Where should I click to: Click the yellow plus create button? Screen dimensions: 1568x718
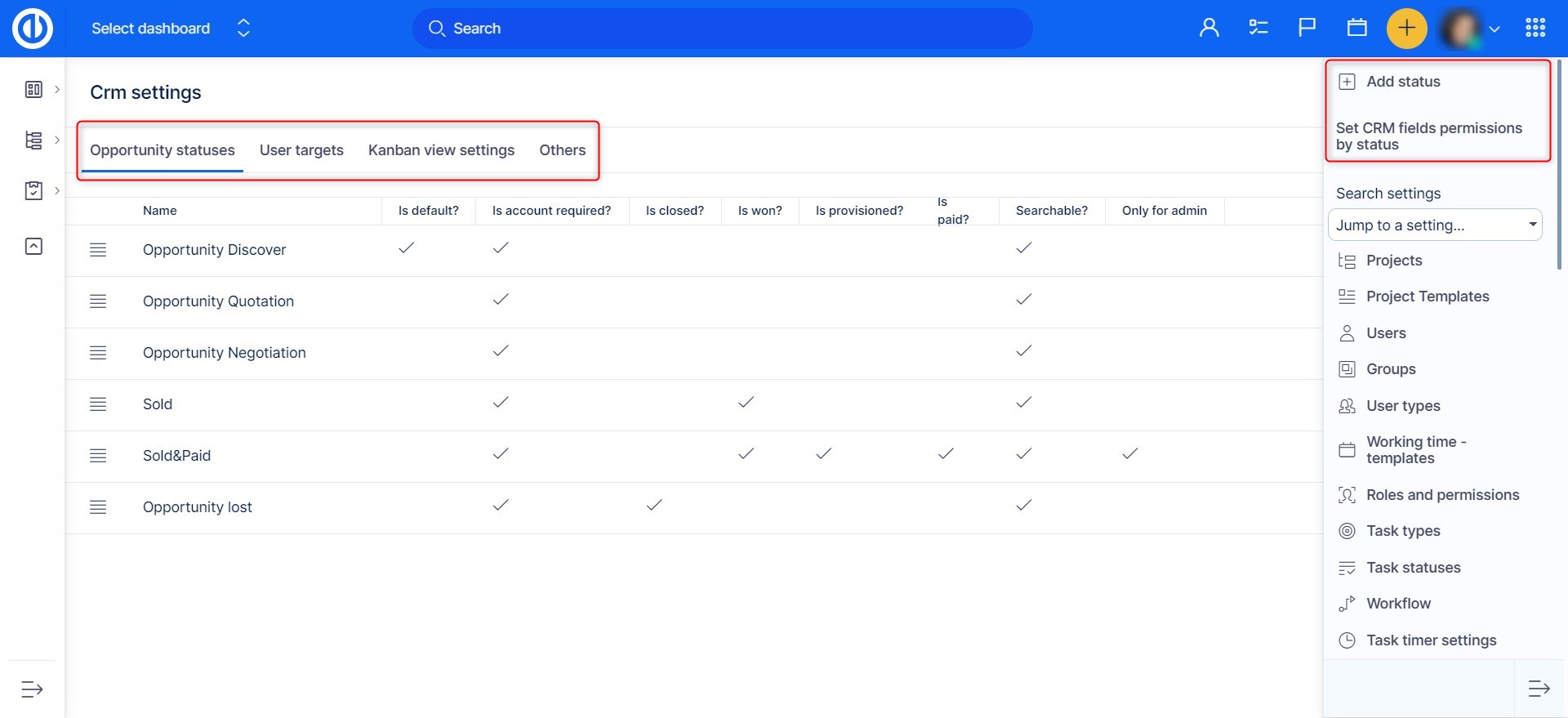1406,29
